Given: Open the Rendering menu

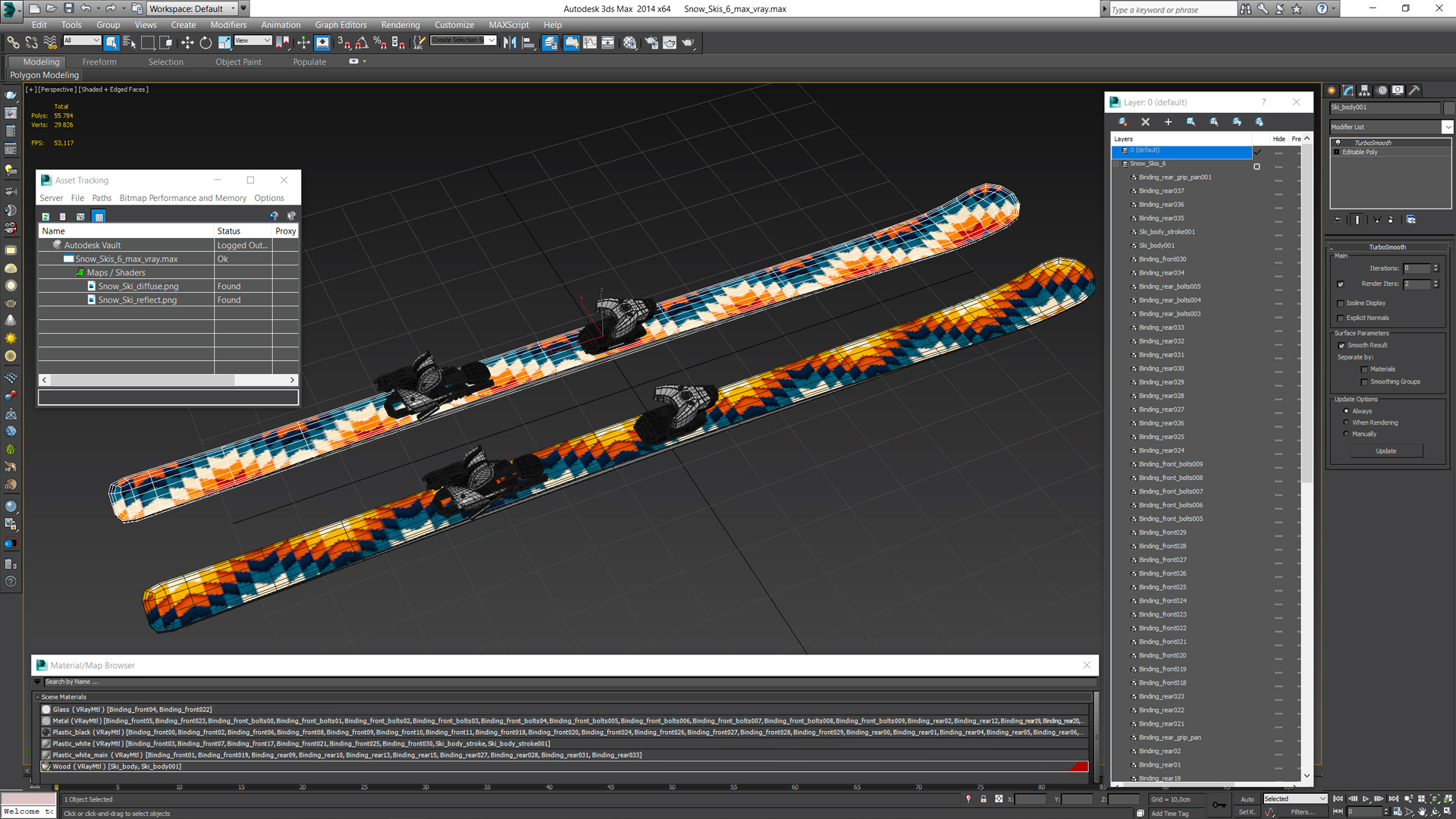Looking at the screenshot, I should click(400, 25).
